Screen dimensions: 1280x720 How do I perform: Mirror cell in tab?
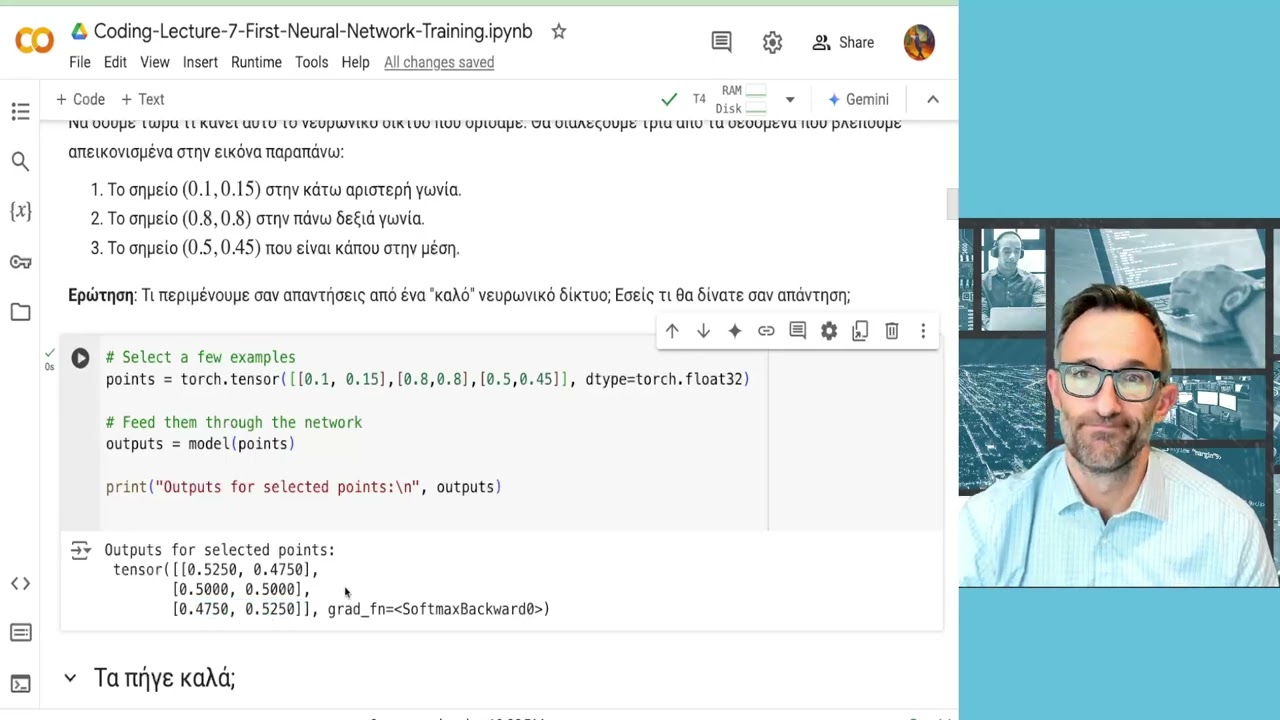(x=860, y=331)
